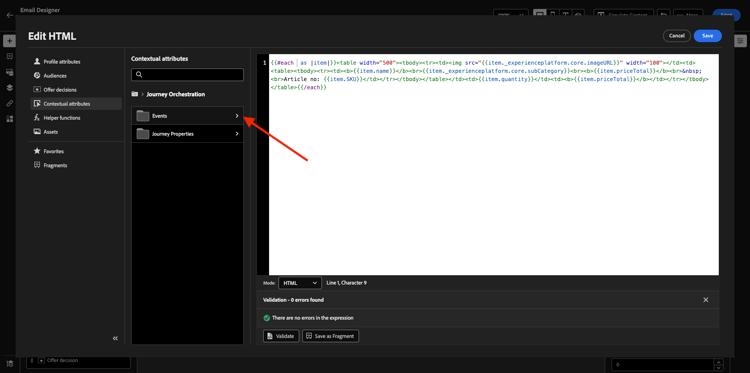
Task: Select Contextual attributes menu item
Action: [x=76, y=104]
